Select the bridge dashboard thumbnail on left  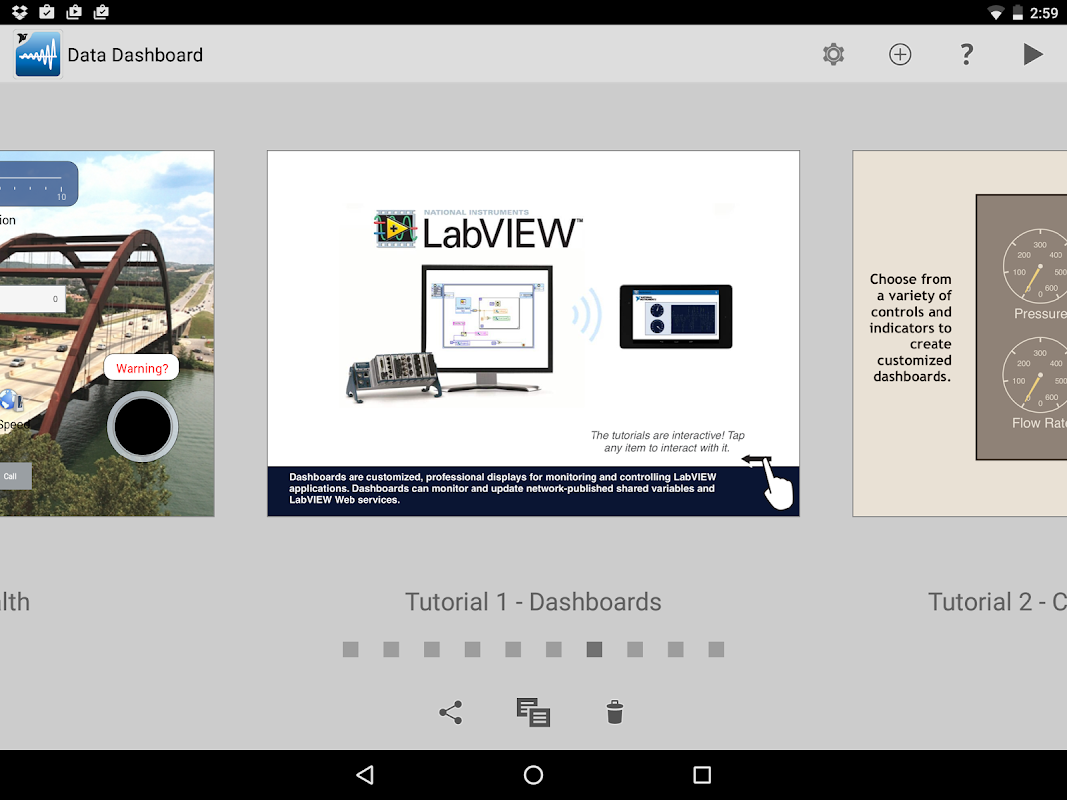(x=107, y=333)
